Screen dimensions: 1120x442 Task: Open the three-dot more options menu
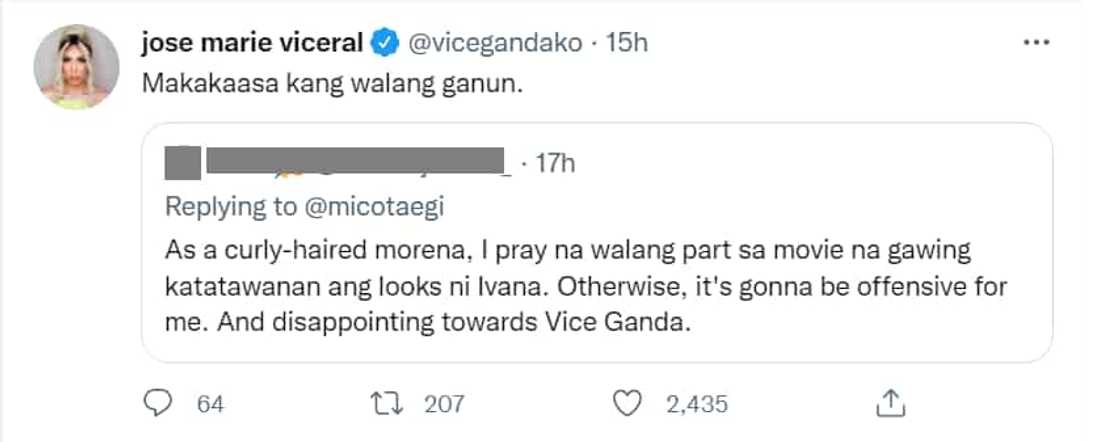[x=1036, y=43]
